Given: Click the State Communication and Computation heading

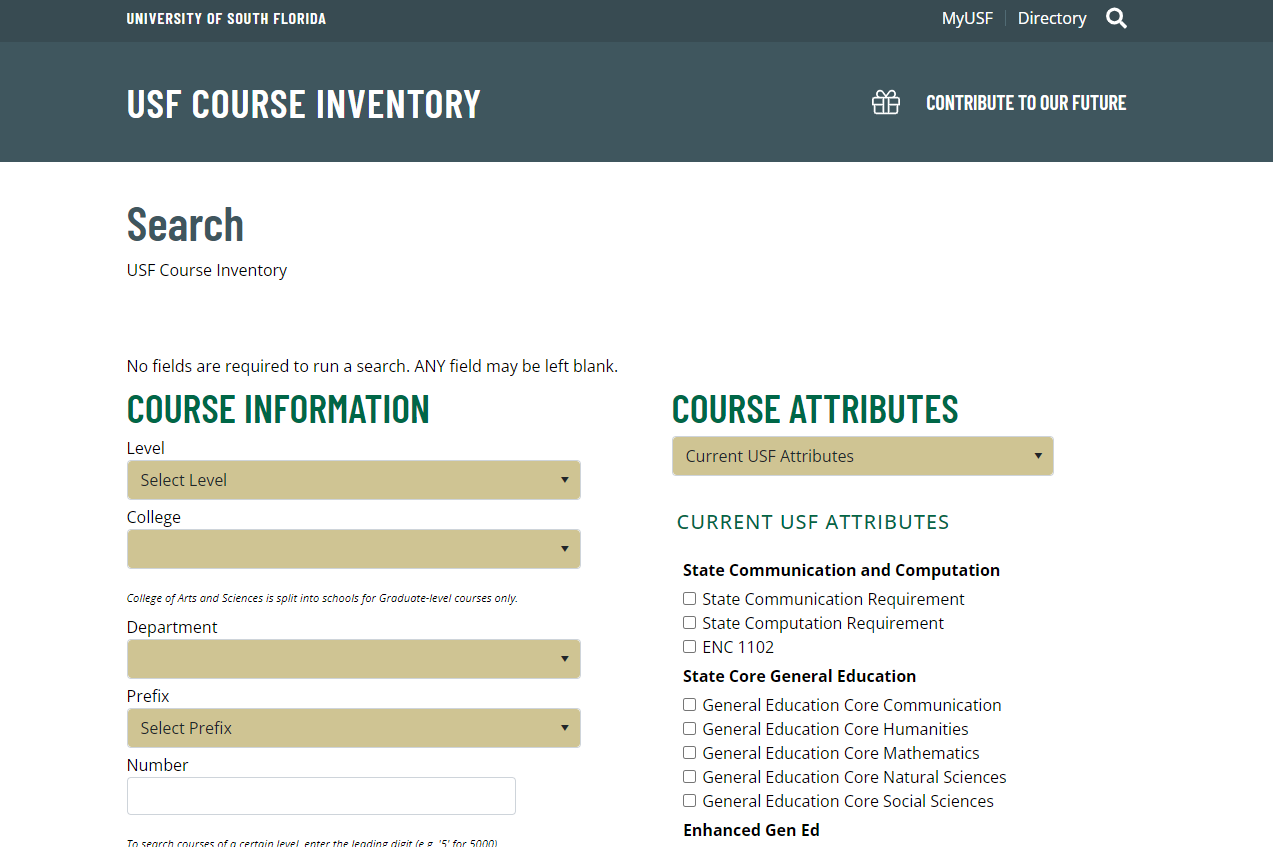Looking at the screenshot, I should [x=841, y=570].
